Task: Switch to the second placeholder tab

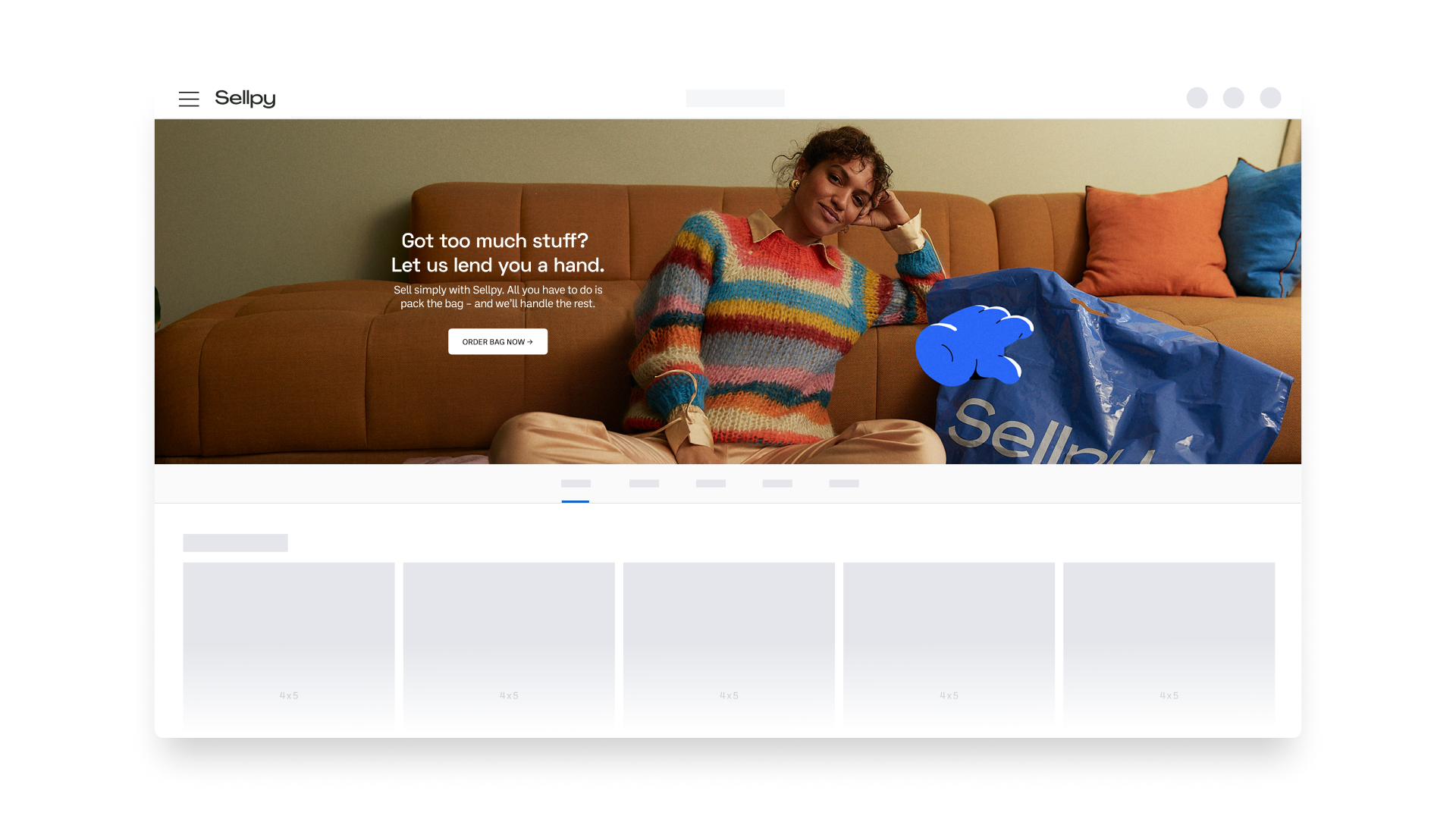Action: [644, 484]
